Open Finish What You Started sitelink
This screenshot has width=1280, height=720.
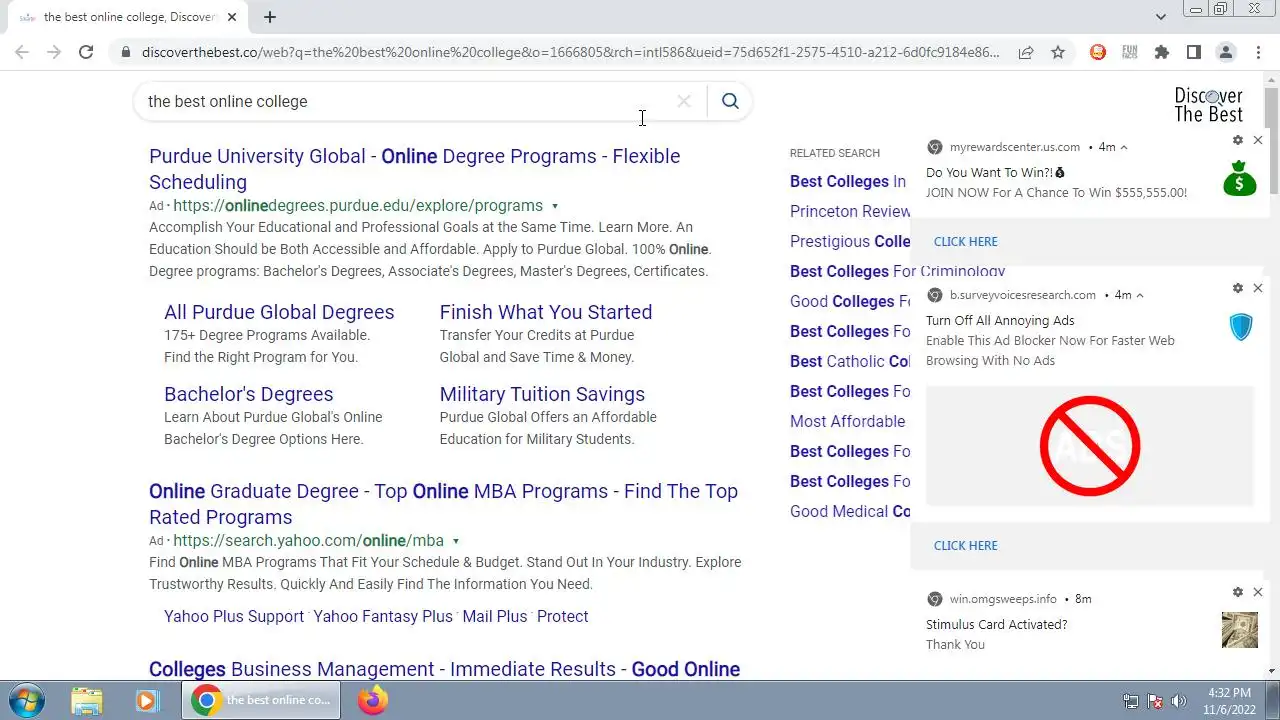click(x=546, y=312)
